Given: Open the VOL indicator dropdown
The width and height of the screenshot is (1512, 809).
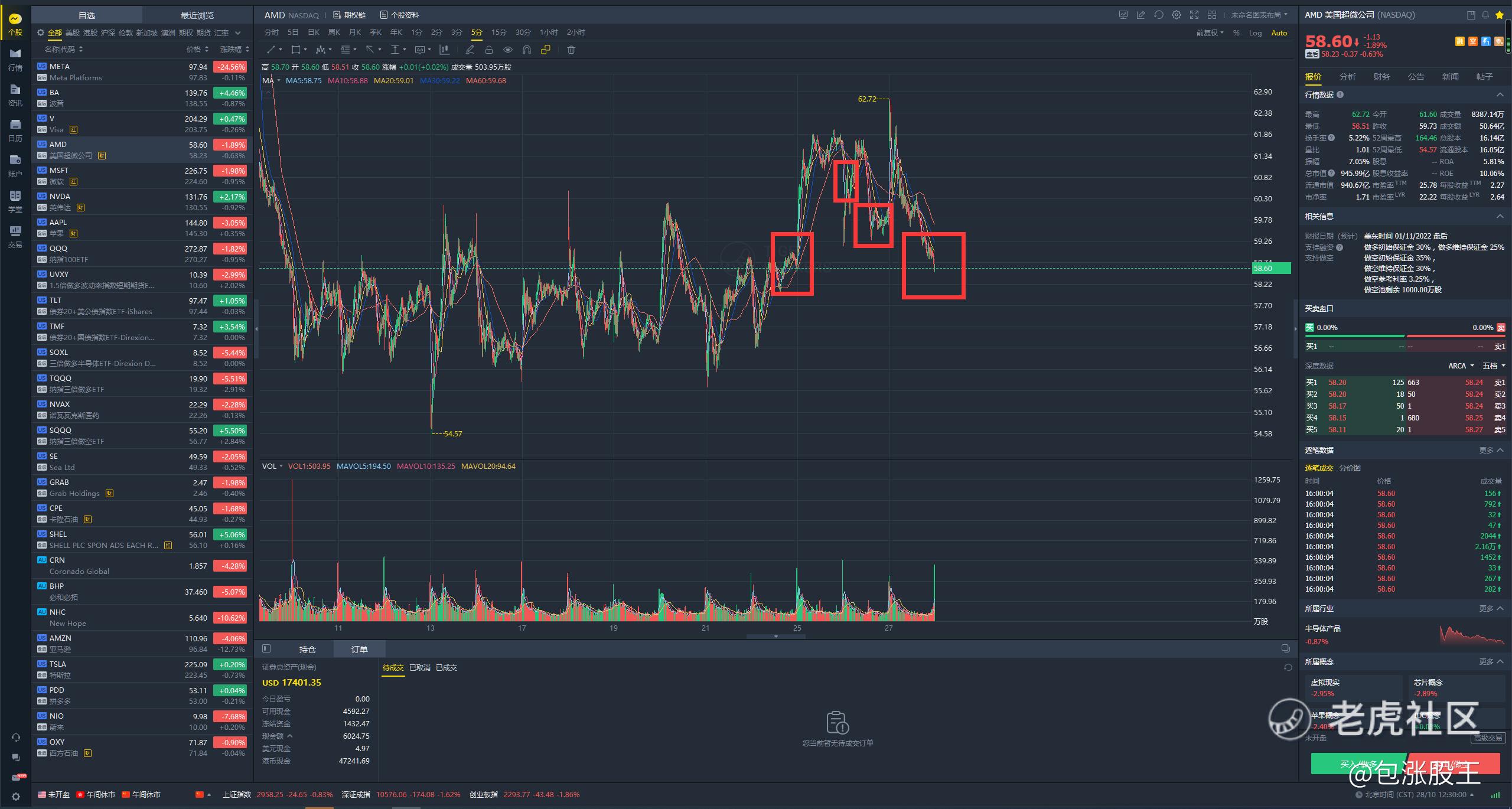Looking at the screenshot, I should point(272,466).
